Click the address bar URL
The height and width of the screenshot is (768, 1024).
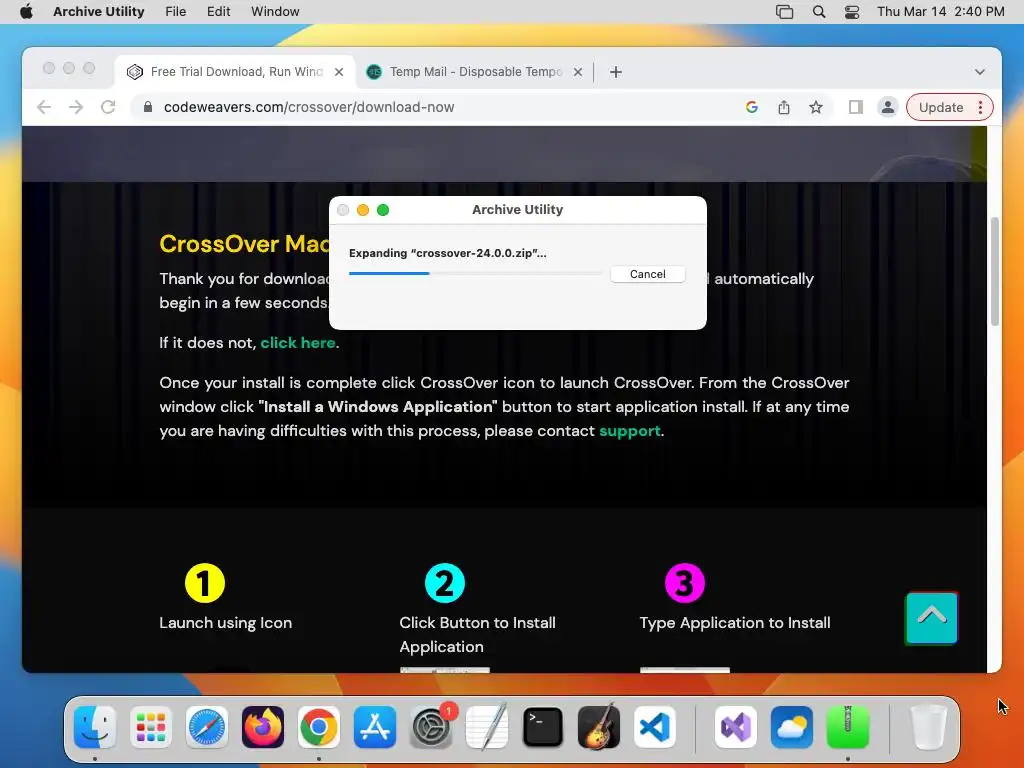pyautogui.click(x=309, y=107)
